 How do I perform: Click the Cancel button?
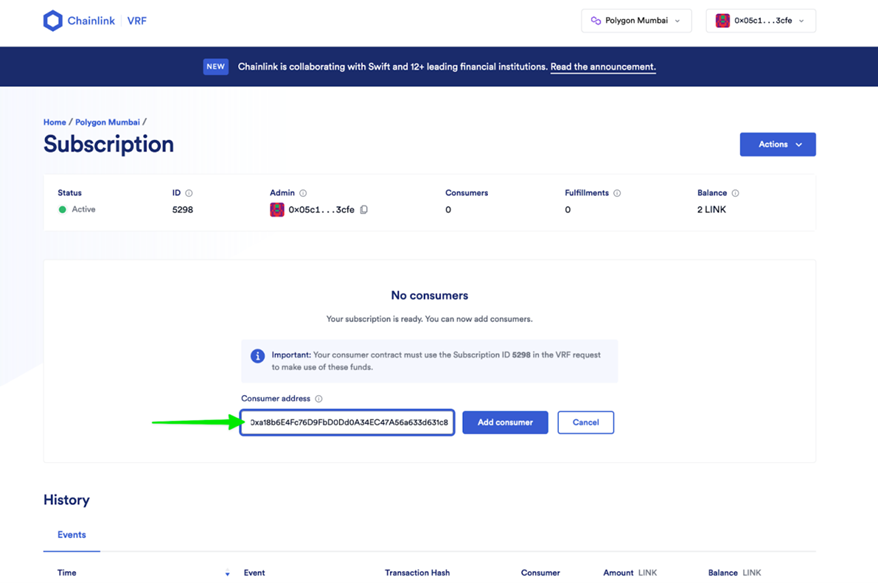click(586, 422)
